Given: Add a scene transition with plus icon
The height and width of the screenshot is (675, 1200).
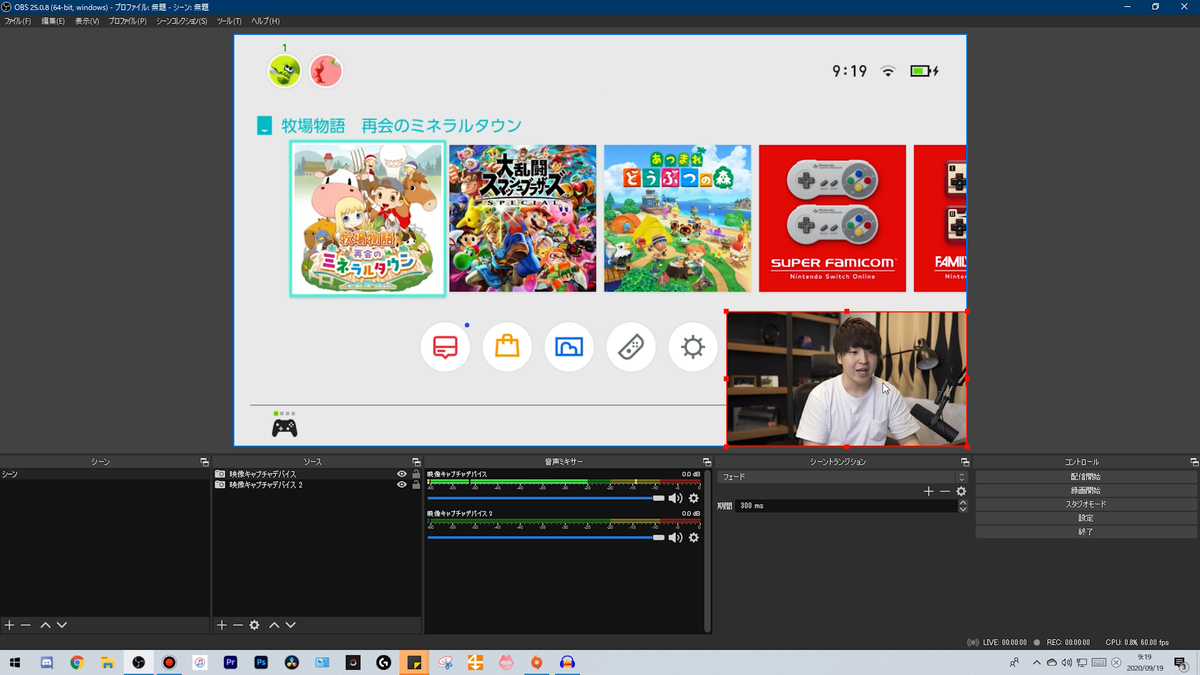Looking at the screenshot, I should 928,491.
